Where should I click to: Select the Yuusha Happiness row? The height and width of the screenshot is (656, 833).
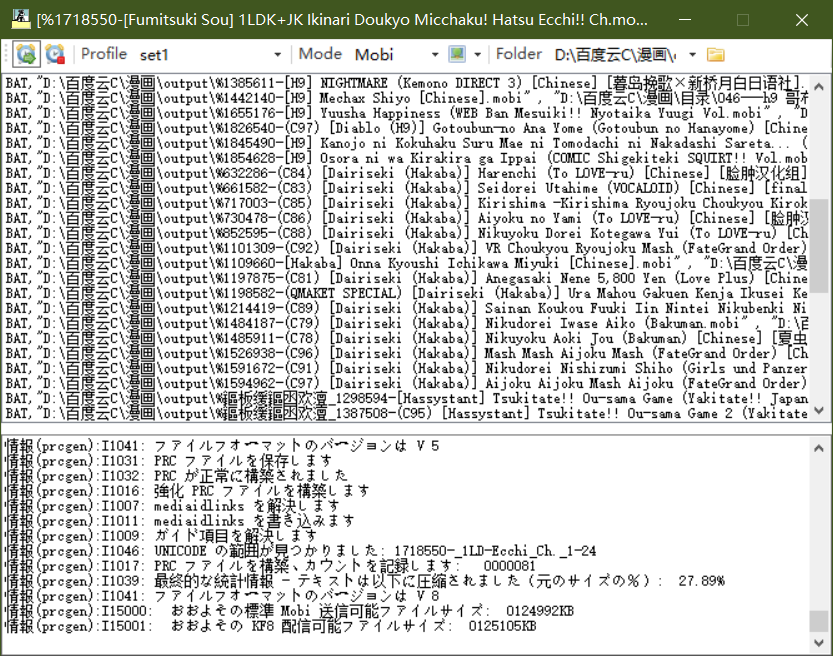click(406, 113)
